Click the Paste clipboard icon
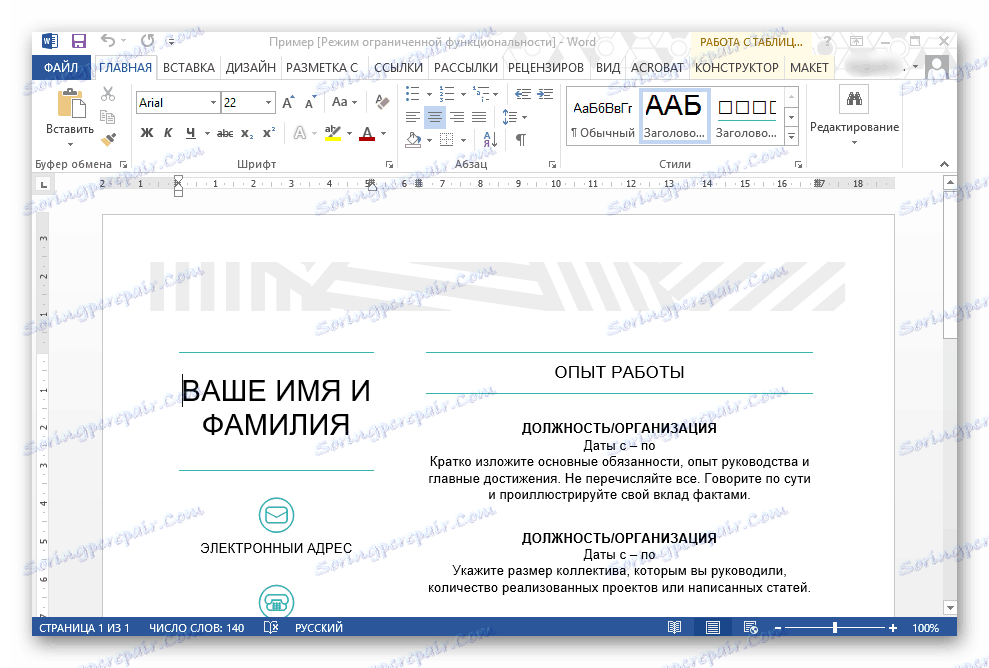 [71, 103]
